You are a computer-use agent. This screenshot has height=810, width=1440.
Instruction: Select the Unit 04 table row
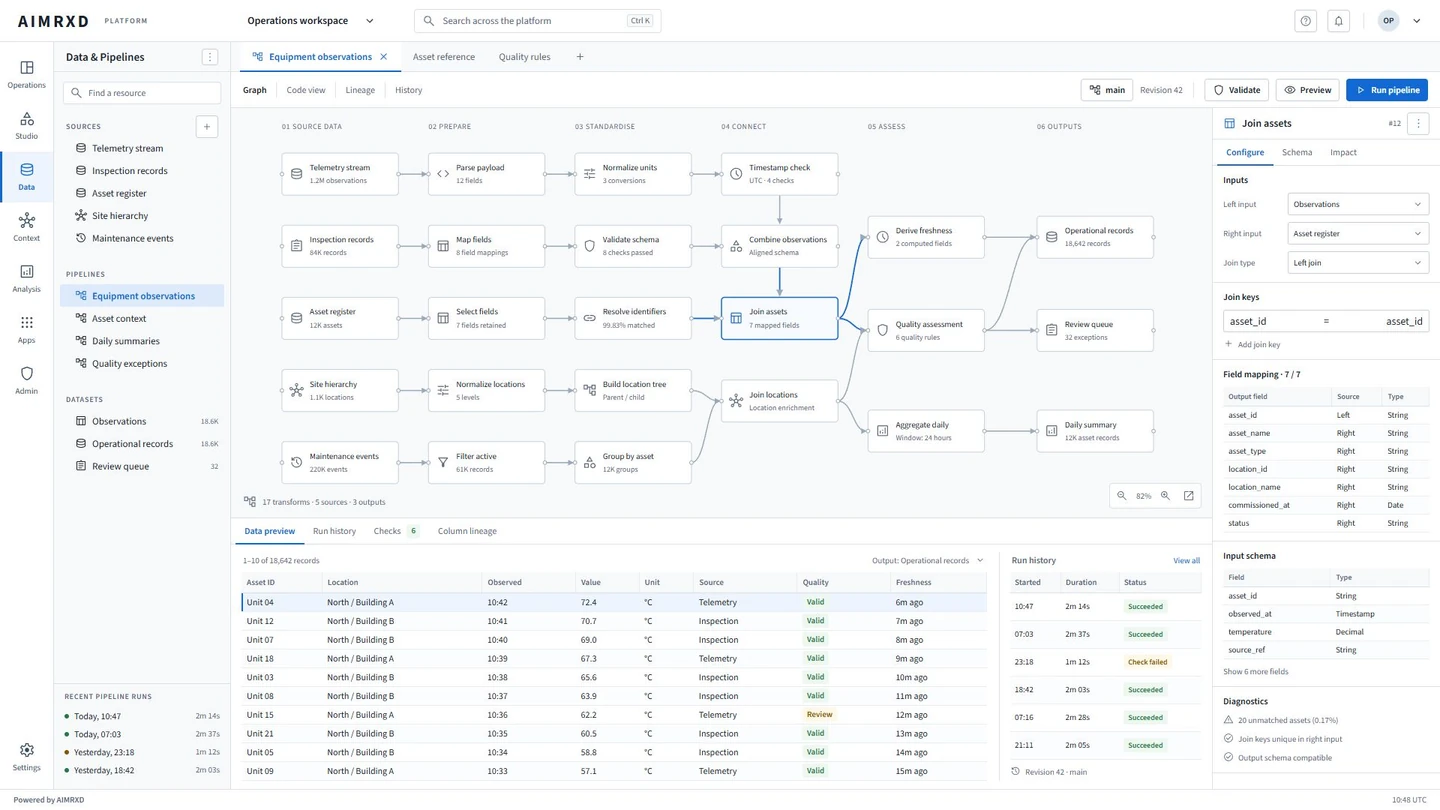coord(614,602)
